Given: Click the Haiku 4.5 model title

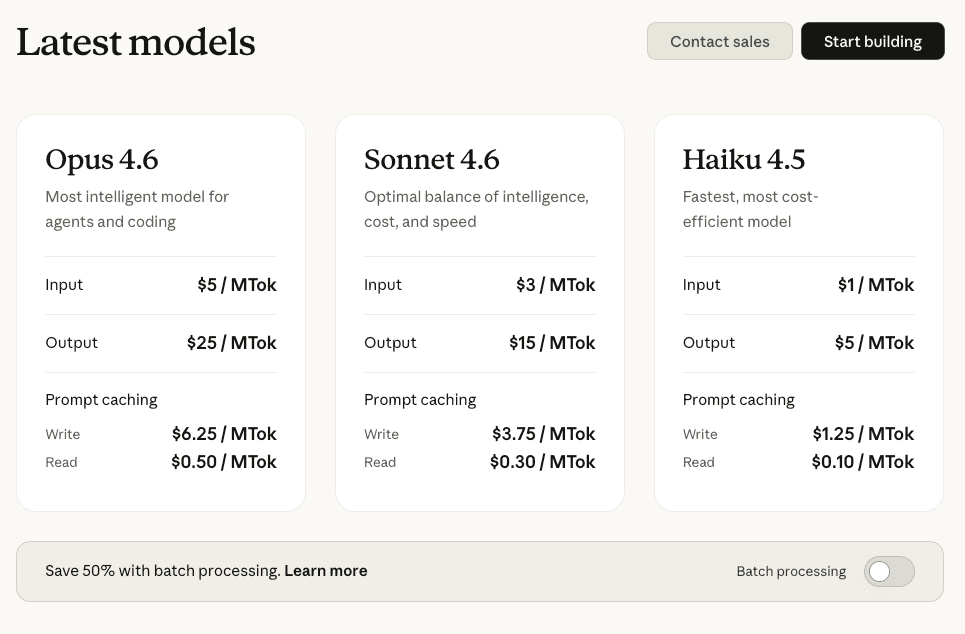Looking at the screenshot, I should click(x=743, y=160).
